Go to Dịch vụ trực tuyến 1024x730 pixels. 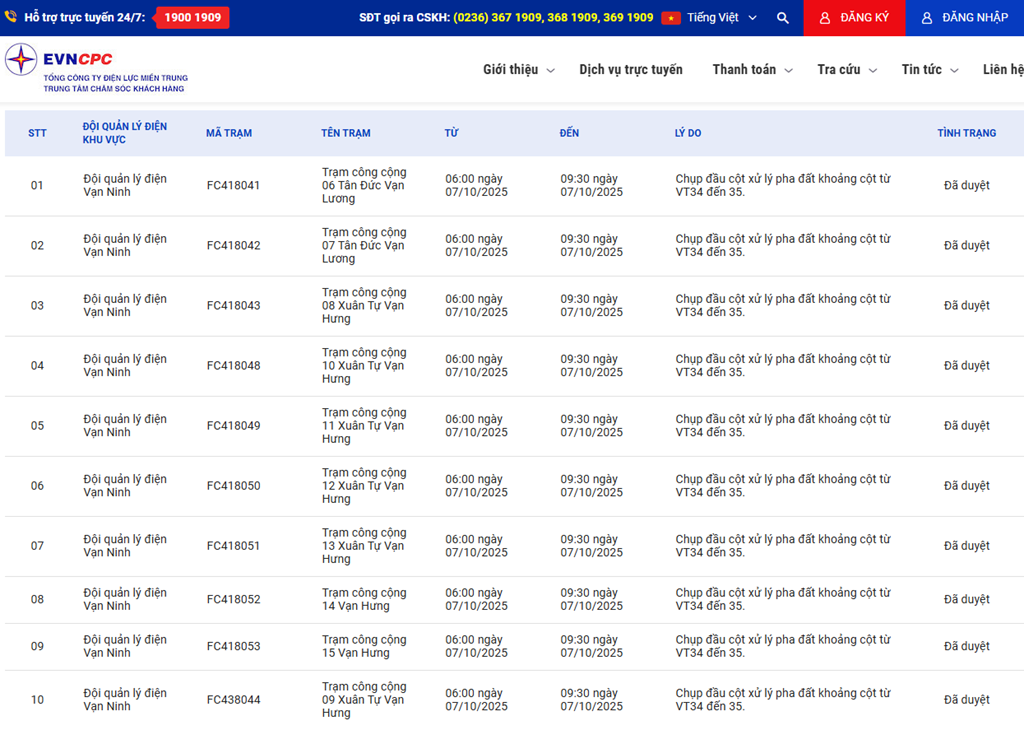631,70
